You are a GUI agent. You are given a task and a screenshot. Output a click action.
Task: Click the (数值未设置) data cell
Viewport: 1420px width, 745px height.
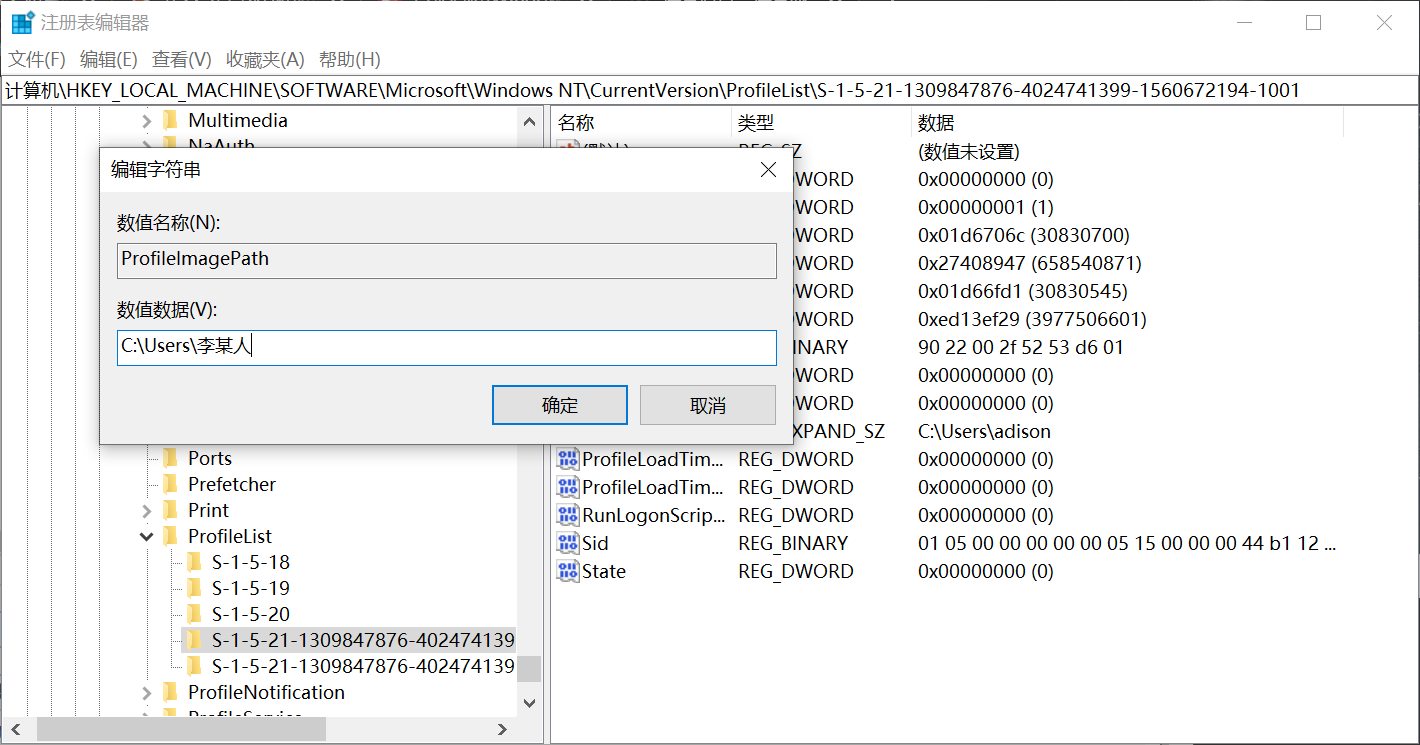[x=968, y=152]
